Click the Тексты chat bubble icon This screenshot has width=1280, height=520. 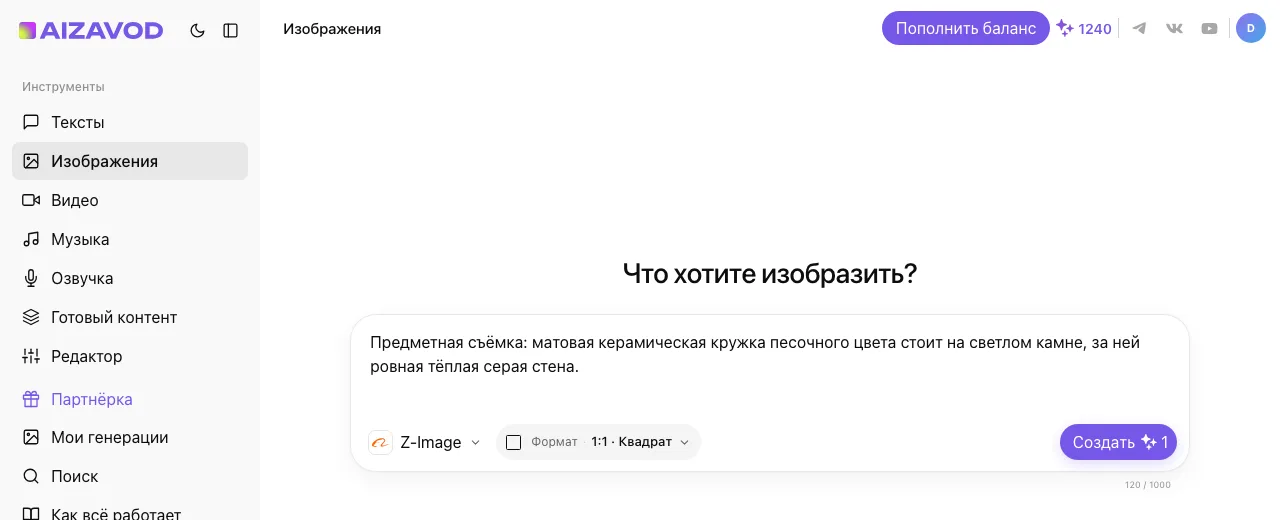[31, 122]
